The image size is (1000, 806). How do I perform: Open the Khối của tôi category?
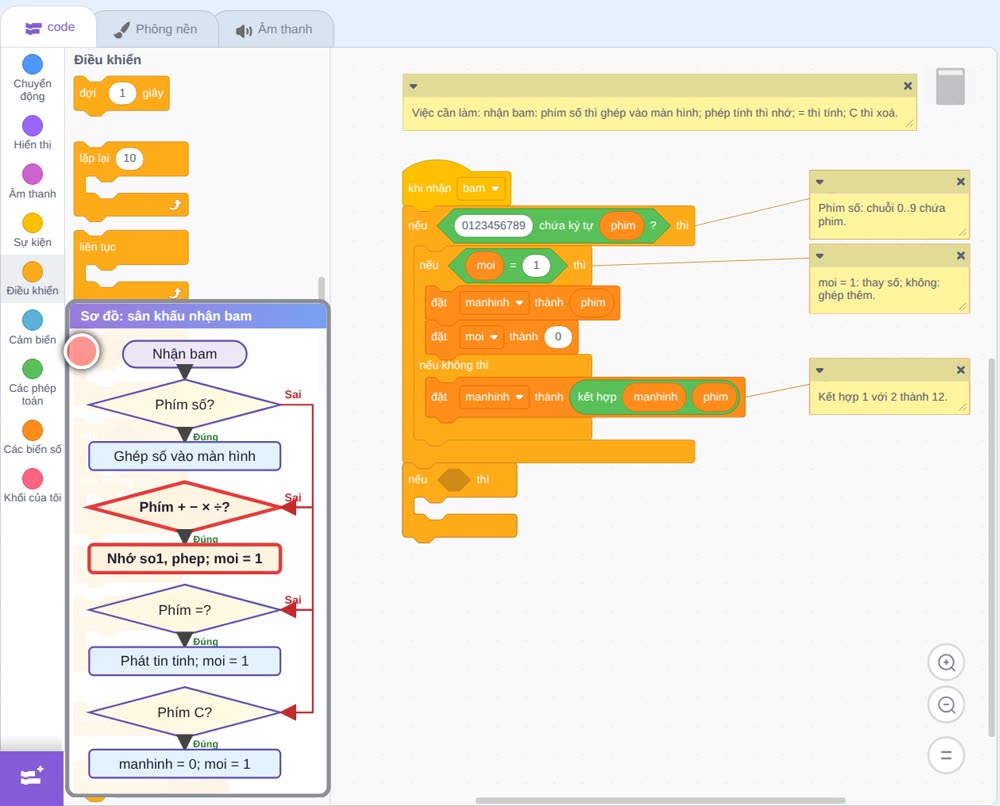click(x=32, y=486)
